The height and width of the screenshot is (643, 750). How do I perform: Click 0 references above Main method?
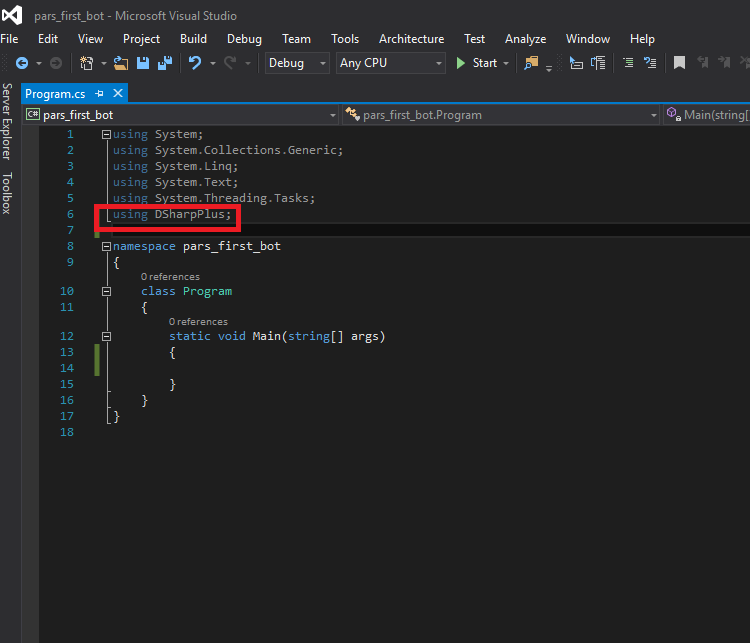(198, 322)
